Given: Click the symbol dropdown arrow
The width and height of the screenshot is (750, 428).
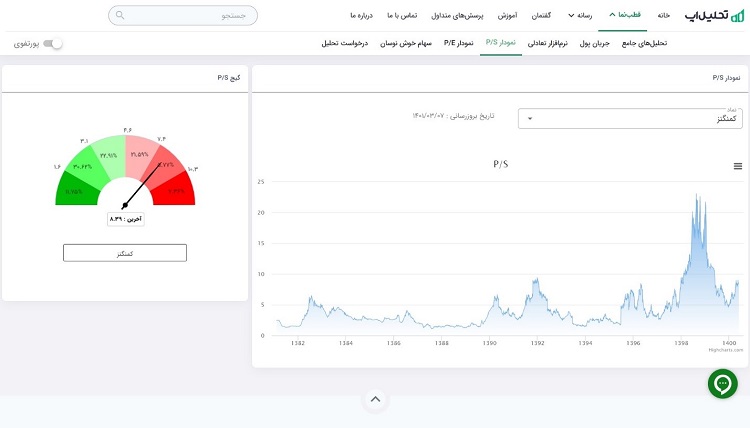Looking at the screenshot, I should tap(529, 119).
